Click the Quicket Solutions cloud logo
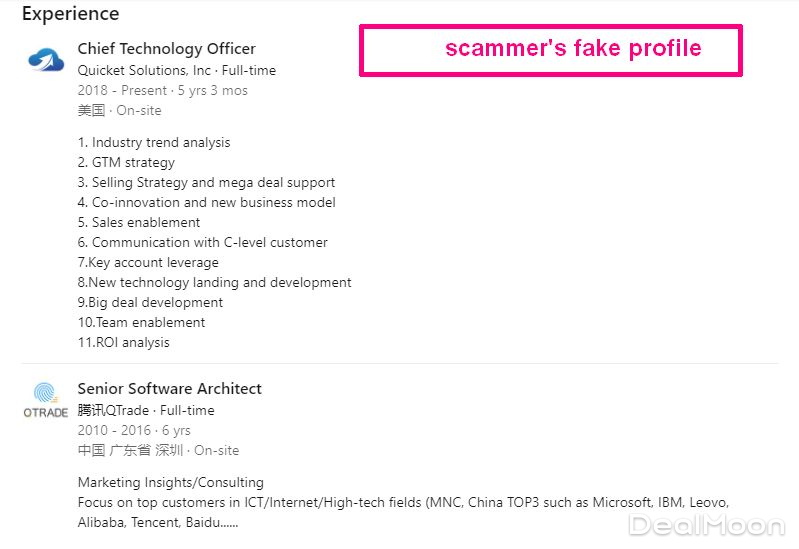 pyautogui.click(x=46, y=60)
